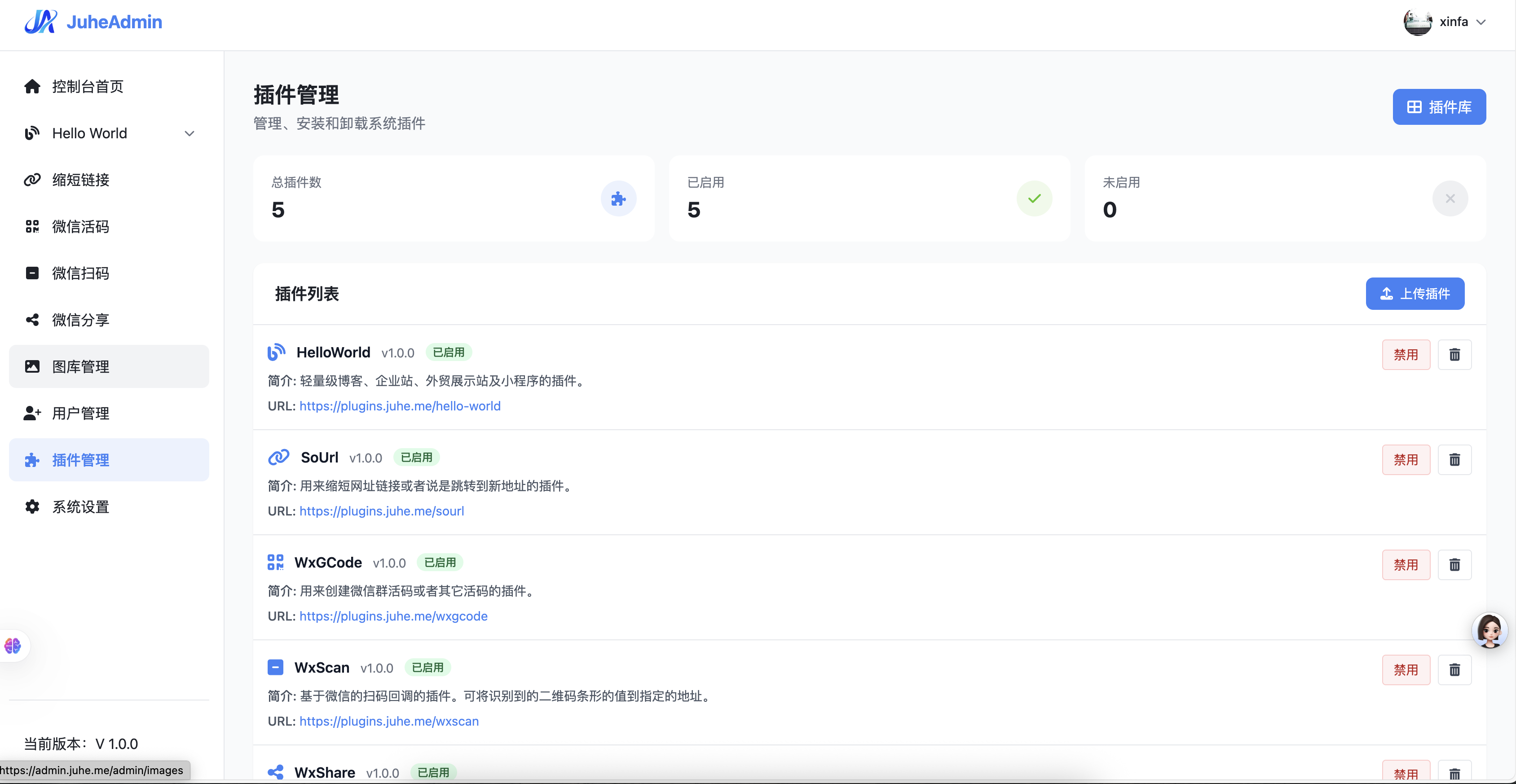Delete the SoUrl plugin via trash icon
1516x784 pixels.
1455,460
